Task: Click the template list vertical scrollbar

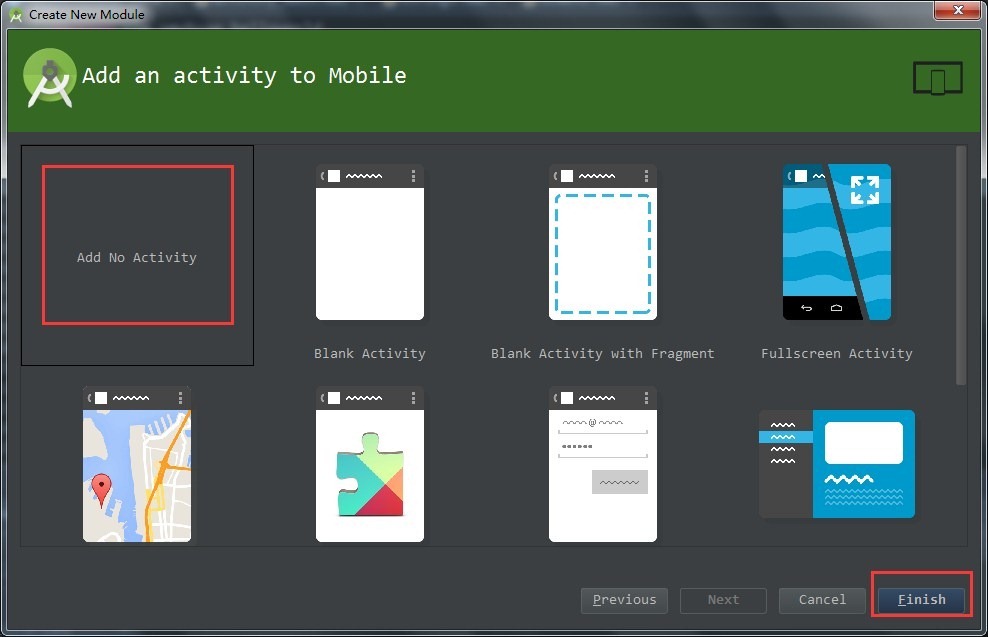Action: click(961, 265)
